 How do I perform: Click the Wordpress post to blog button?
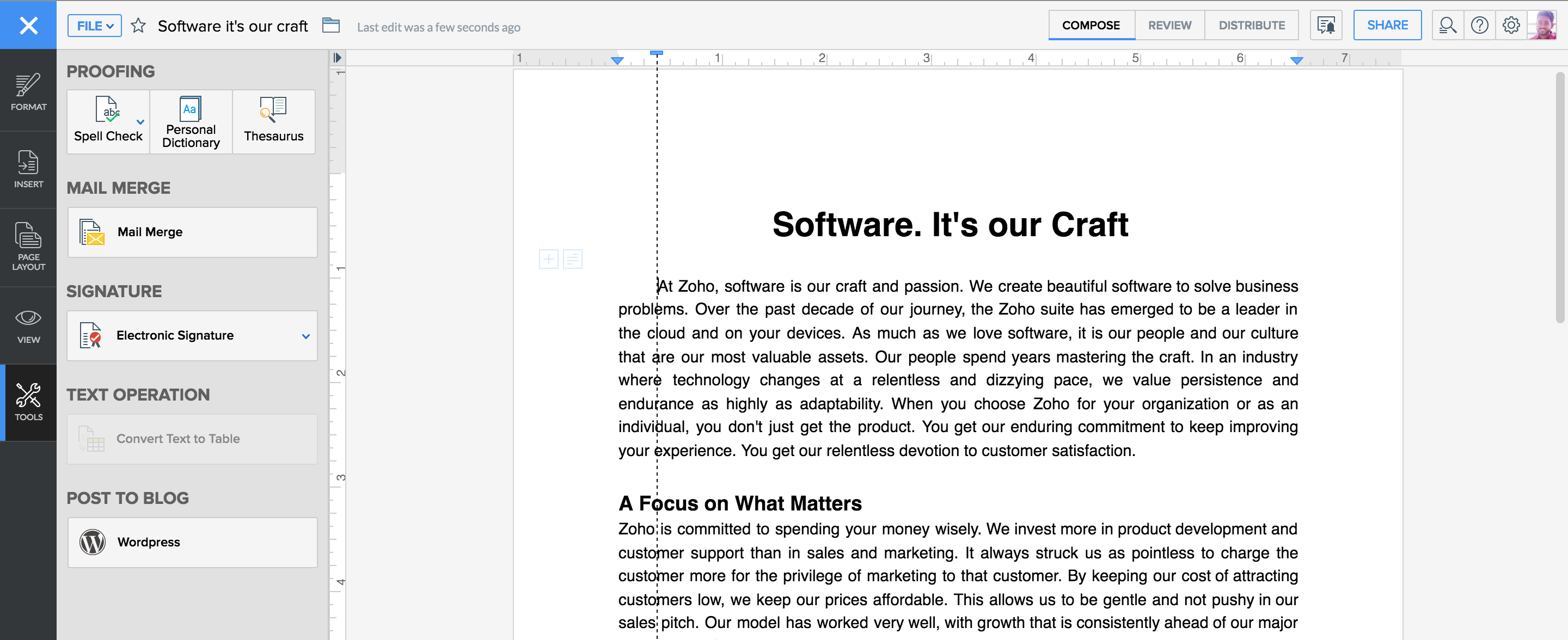pyautogui.click(x=192, y=541)
